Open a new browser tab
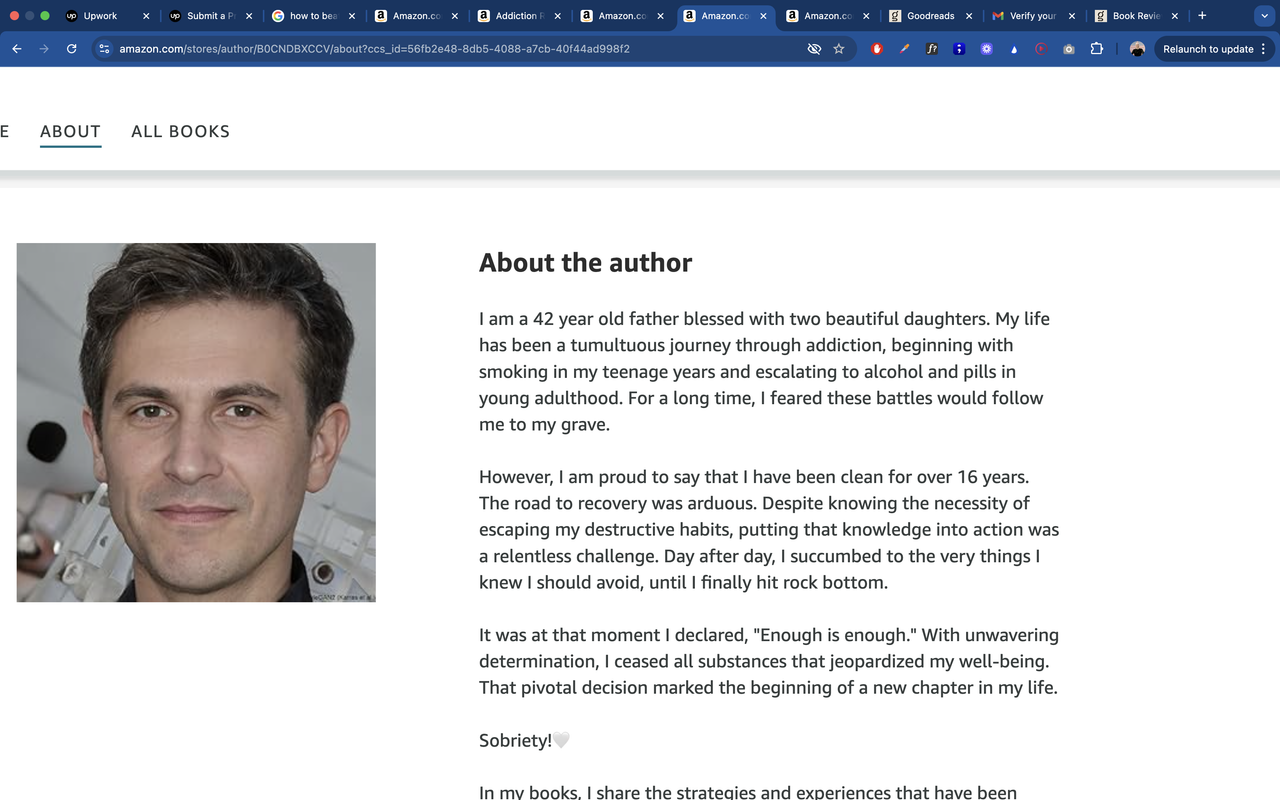Screen dimensions: 1280x800 pos(1202,15)
